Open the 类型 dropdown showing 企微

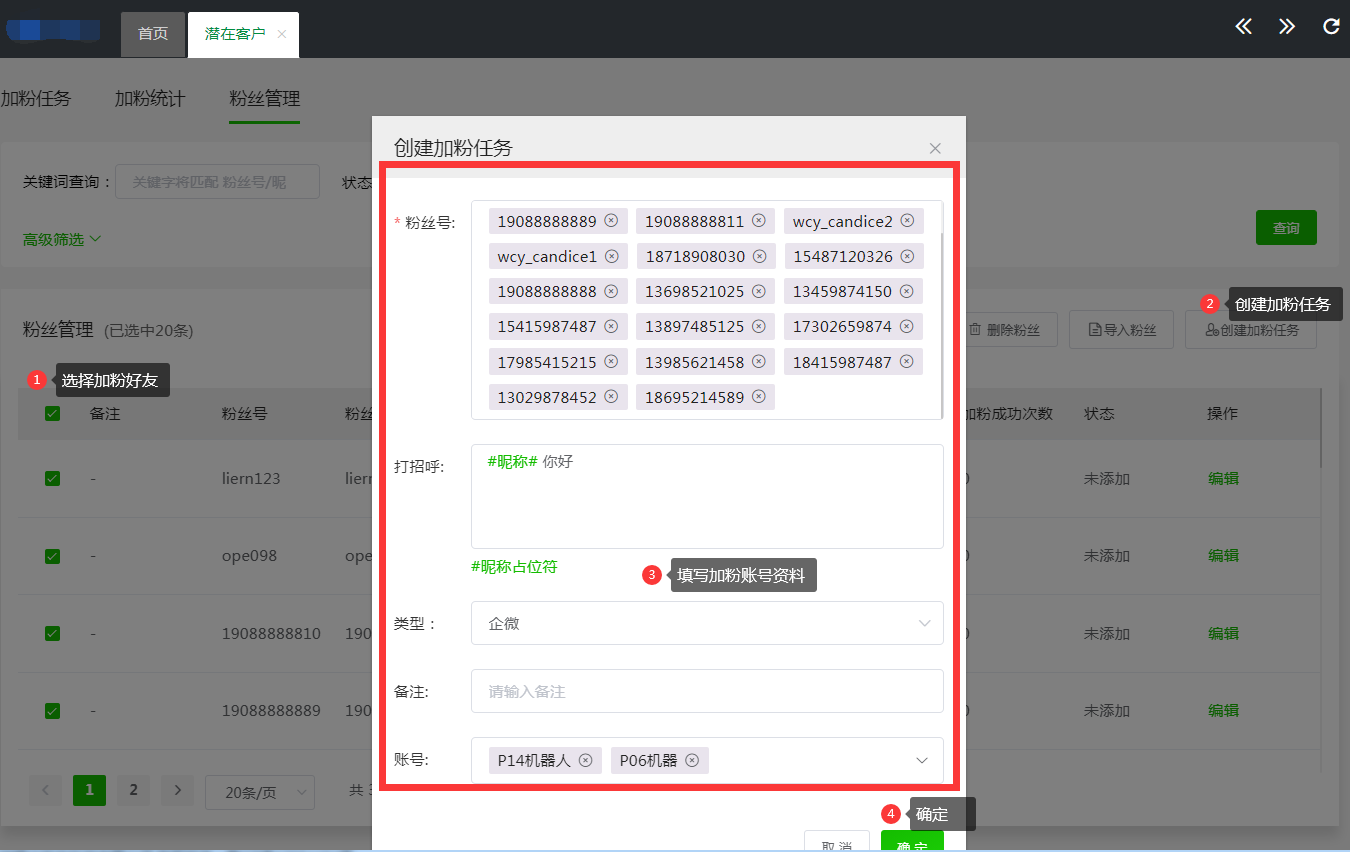tap(706, 623)
